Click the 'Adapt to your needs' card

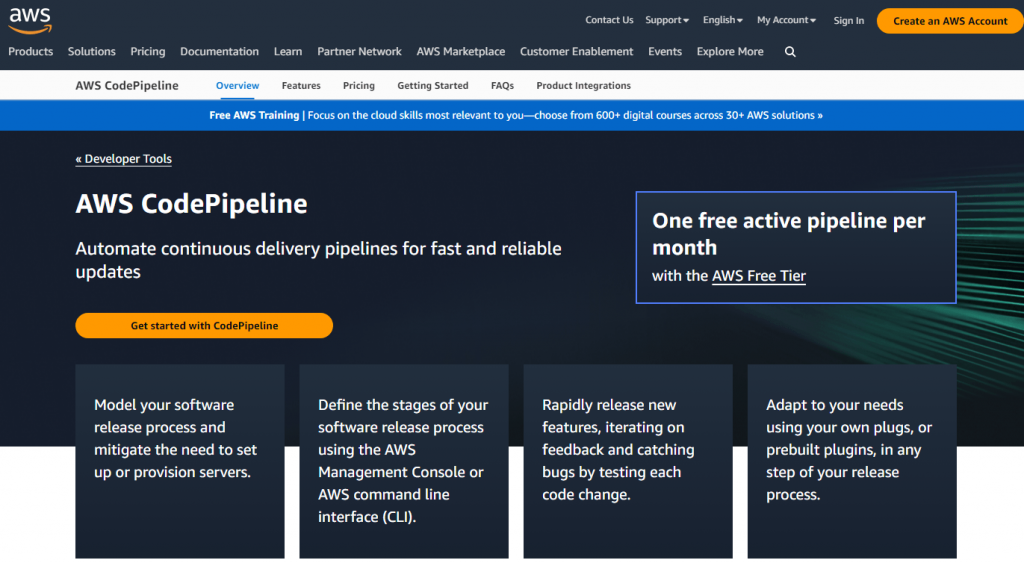click(852, 461)
